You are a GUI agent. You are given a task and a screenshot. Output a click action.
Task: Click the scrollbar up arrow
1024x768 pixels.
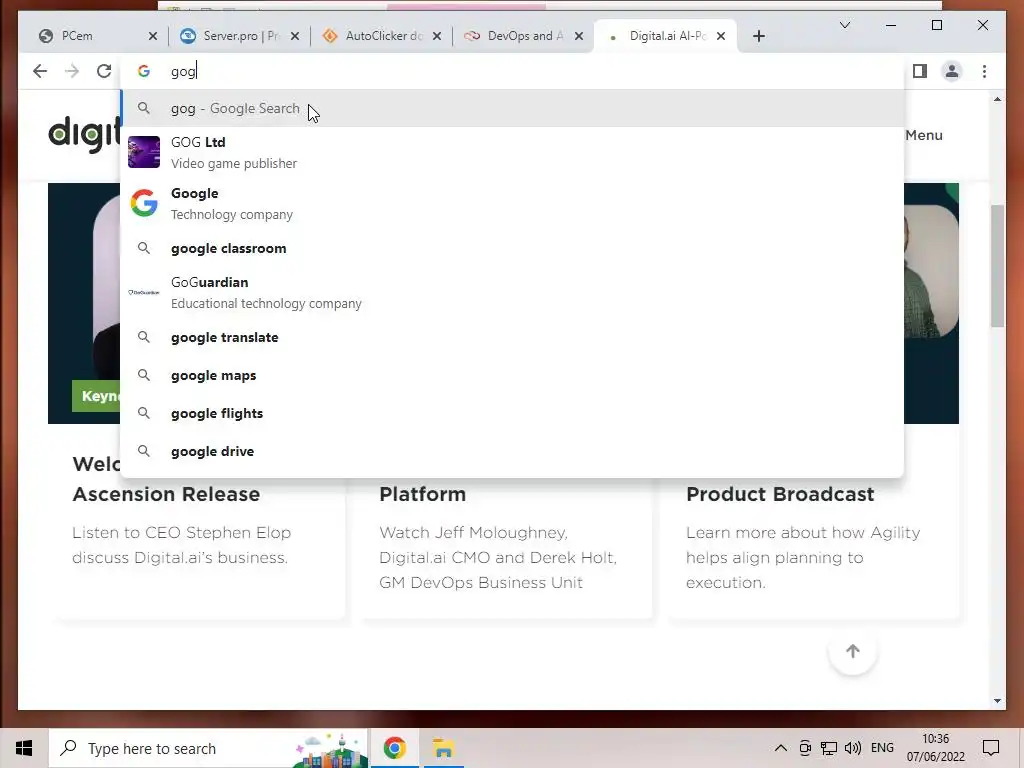[997, 99]
